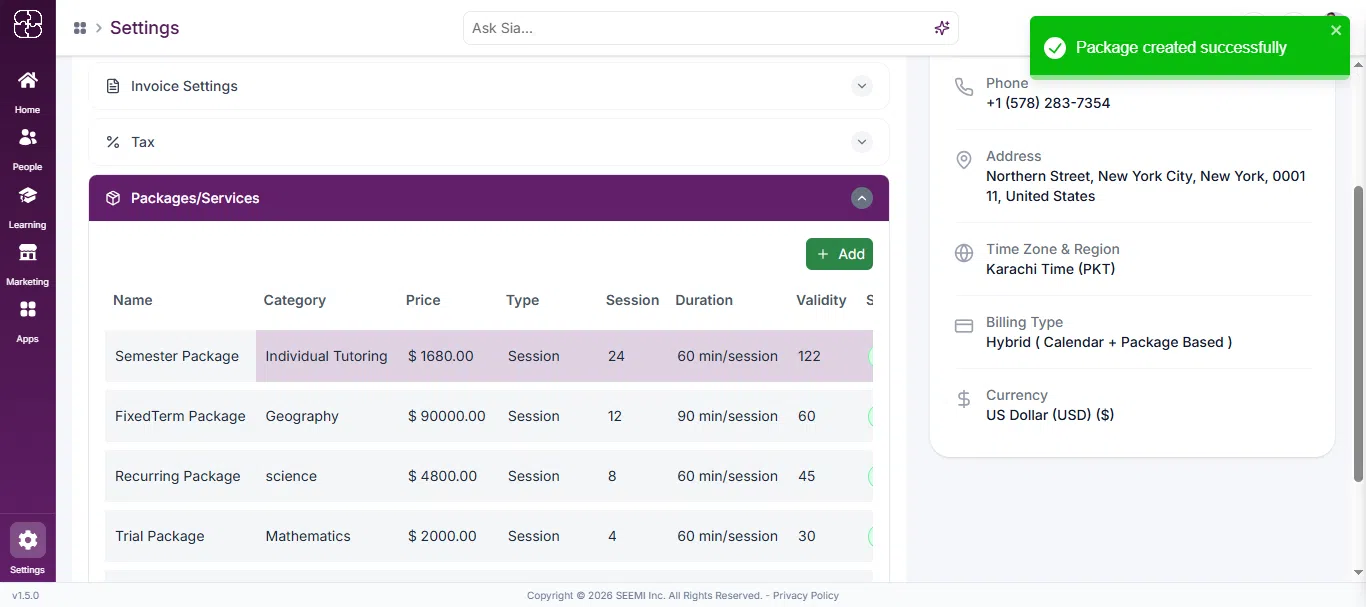The image size is (1366, 607).
Task: Click the Mathematics category cell
Action: 308,536
